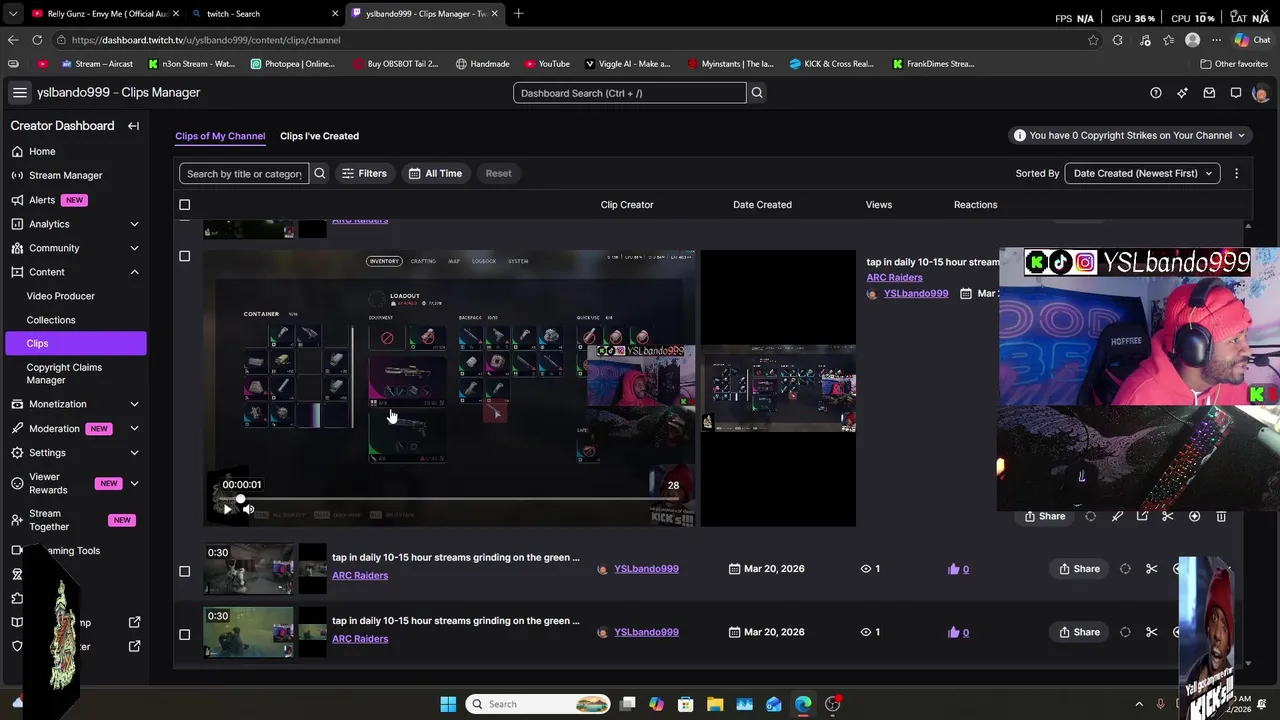Edit expanded clip with scissors icon

click(1168, 516)
